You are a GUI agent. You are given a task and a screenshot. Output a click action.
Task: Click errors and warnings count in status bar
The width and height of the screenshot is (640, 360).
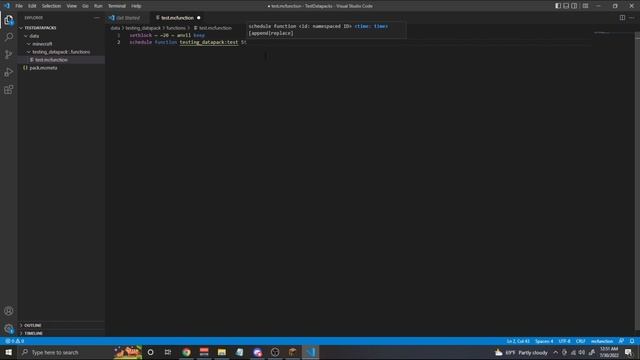point(14,341)
